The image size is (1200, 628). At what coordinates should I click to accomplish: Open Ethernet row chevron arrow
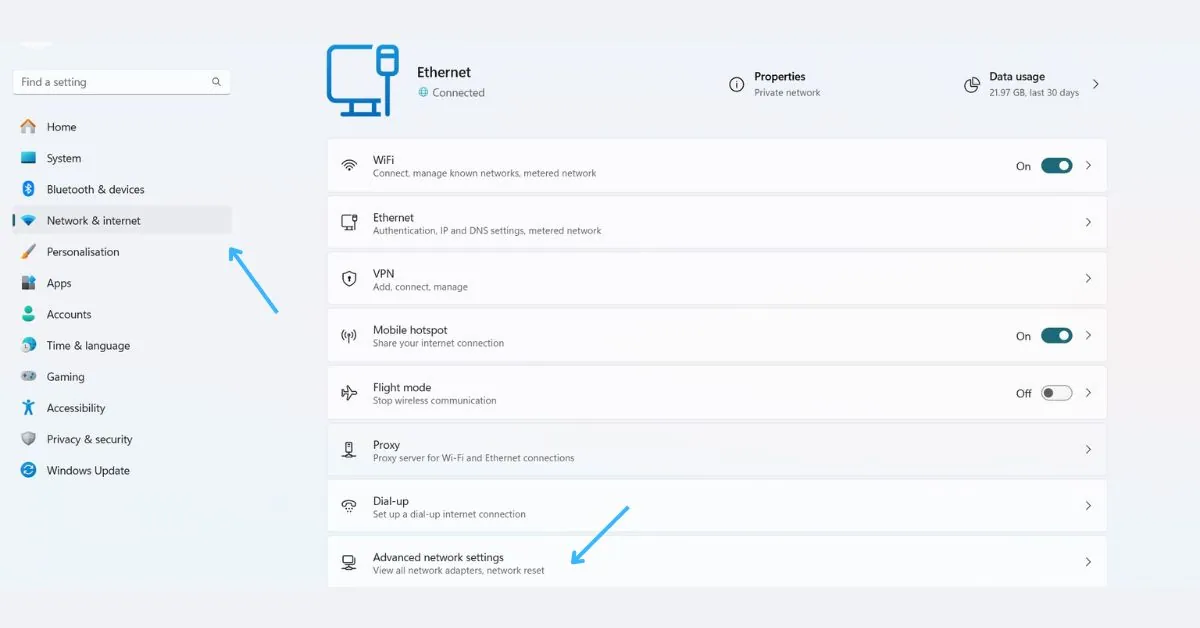pos(1088,223)
